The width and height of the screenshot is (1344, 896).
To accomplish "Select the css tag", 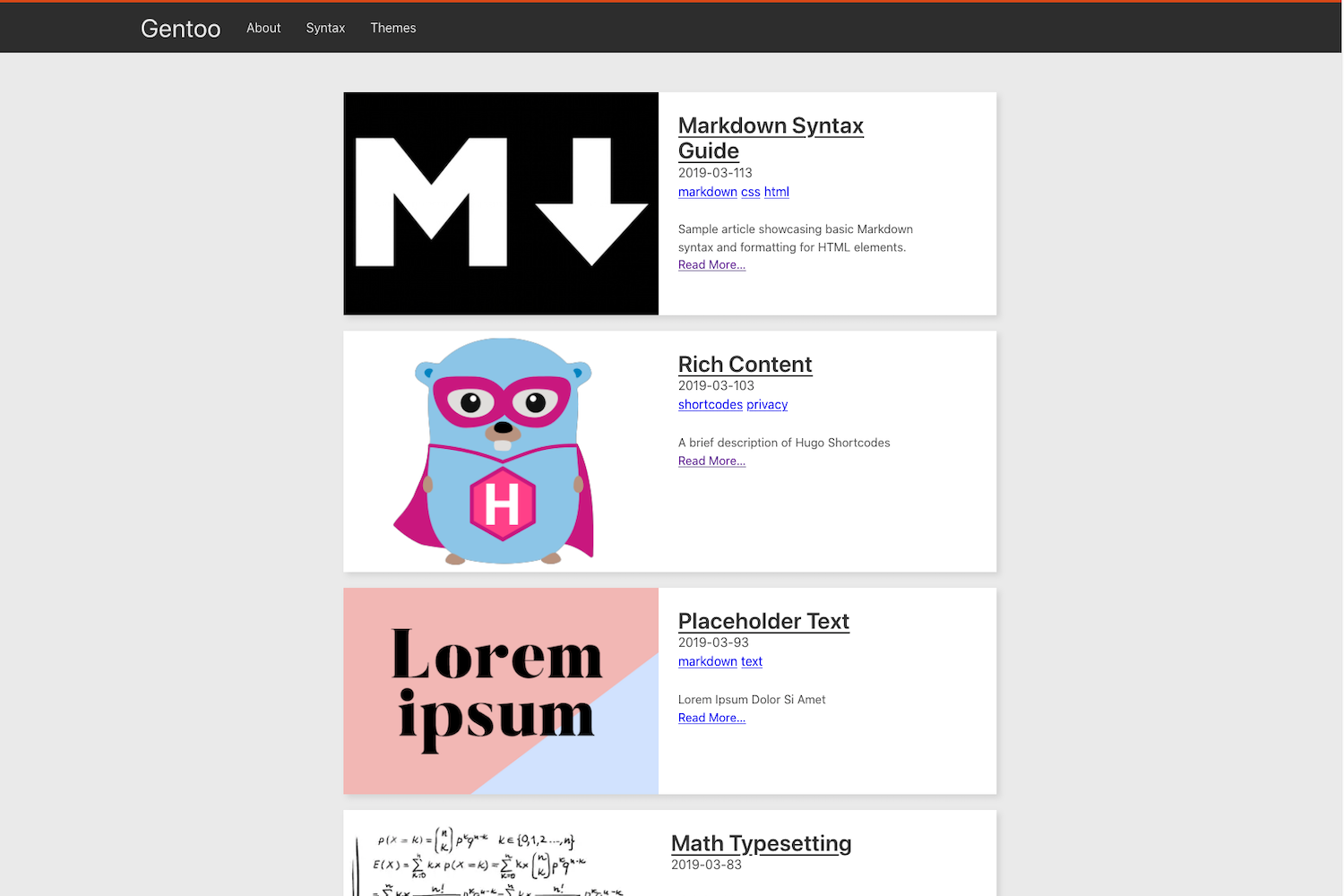I will pos(751,192).
